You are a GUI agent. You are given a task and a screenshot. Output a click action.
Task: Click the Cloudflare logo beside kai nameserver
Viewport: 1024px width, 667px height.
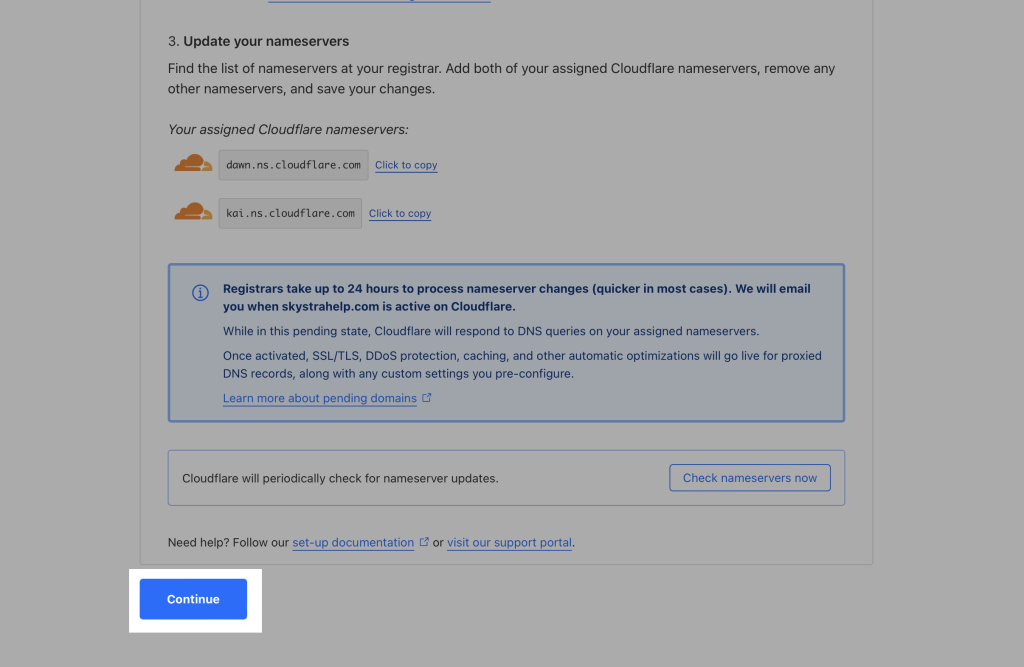[x=193, y=212]
